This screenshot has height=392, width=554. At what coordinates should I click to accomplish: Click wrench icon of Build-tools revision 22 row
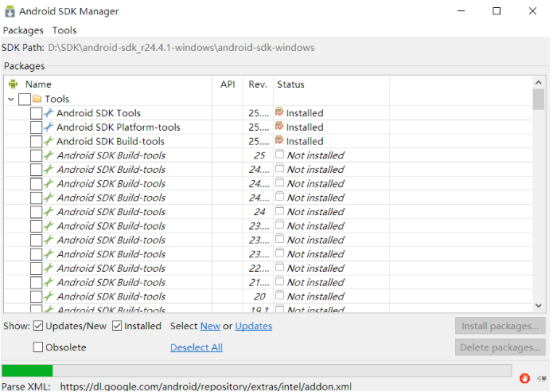click(x=48, y=268)
